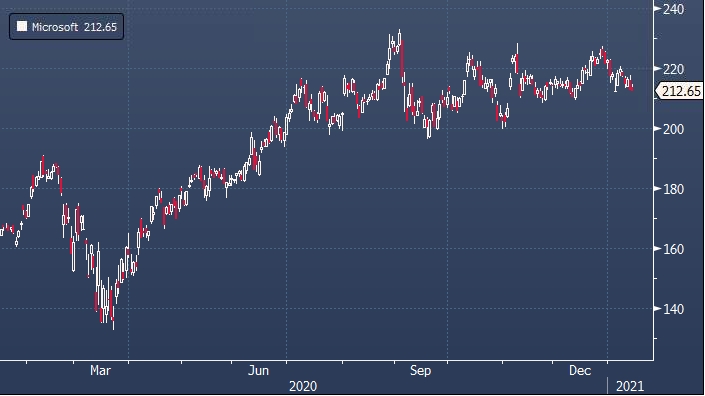Click the 240 price axis label
Screen dimensions: 705x396
(674, 9)
